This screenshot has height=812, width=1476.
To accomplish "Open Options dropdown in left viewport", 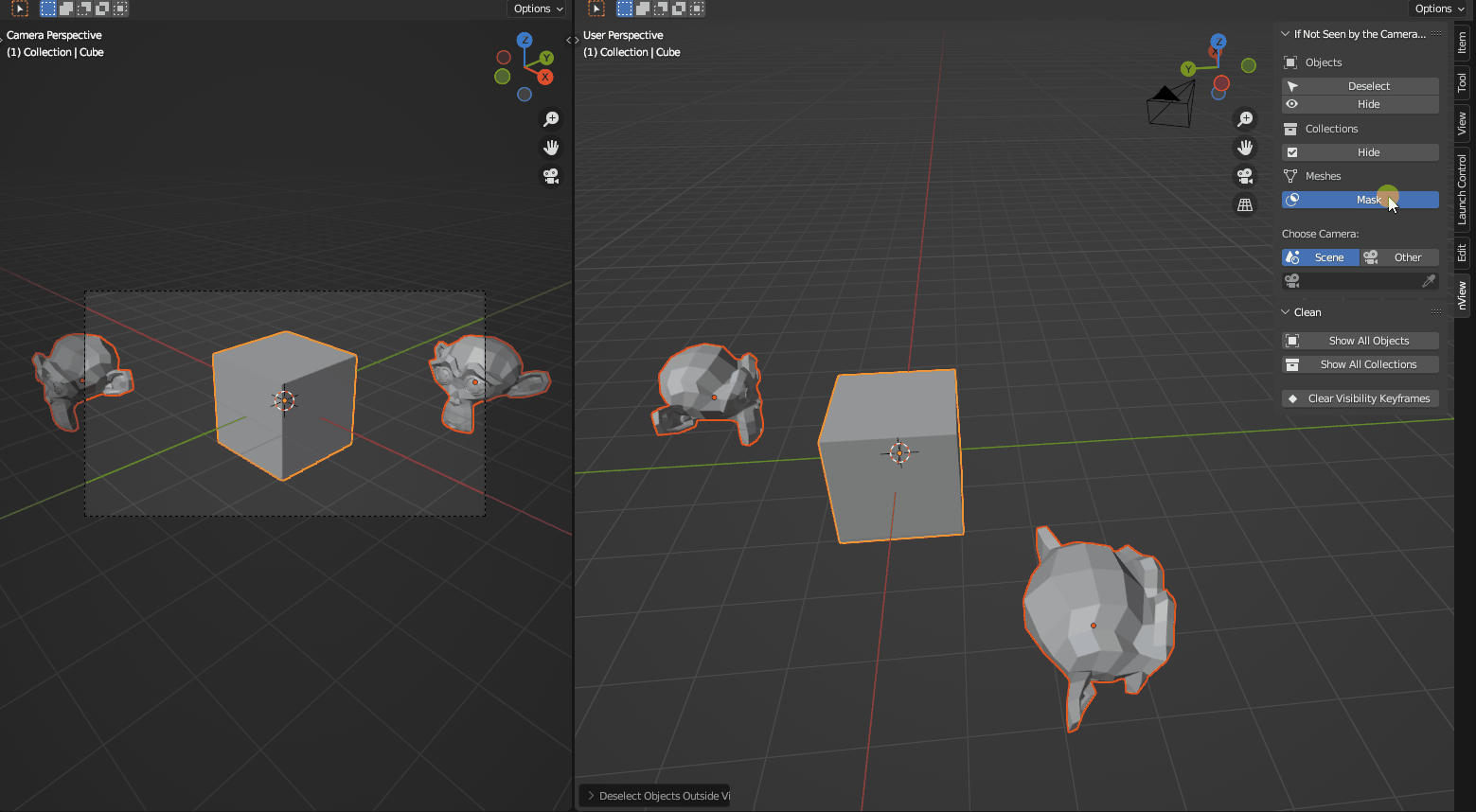I will tap(538, 9).
